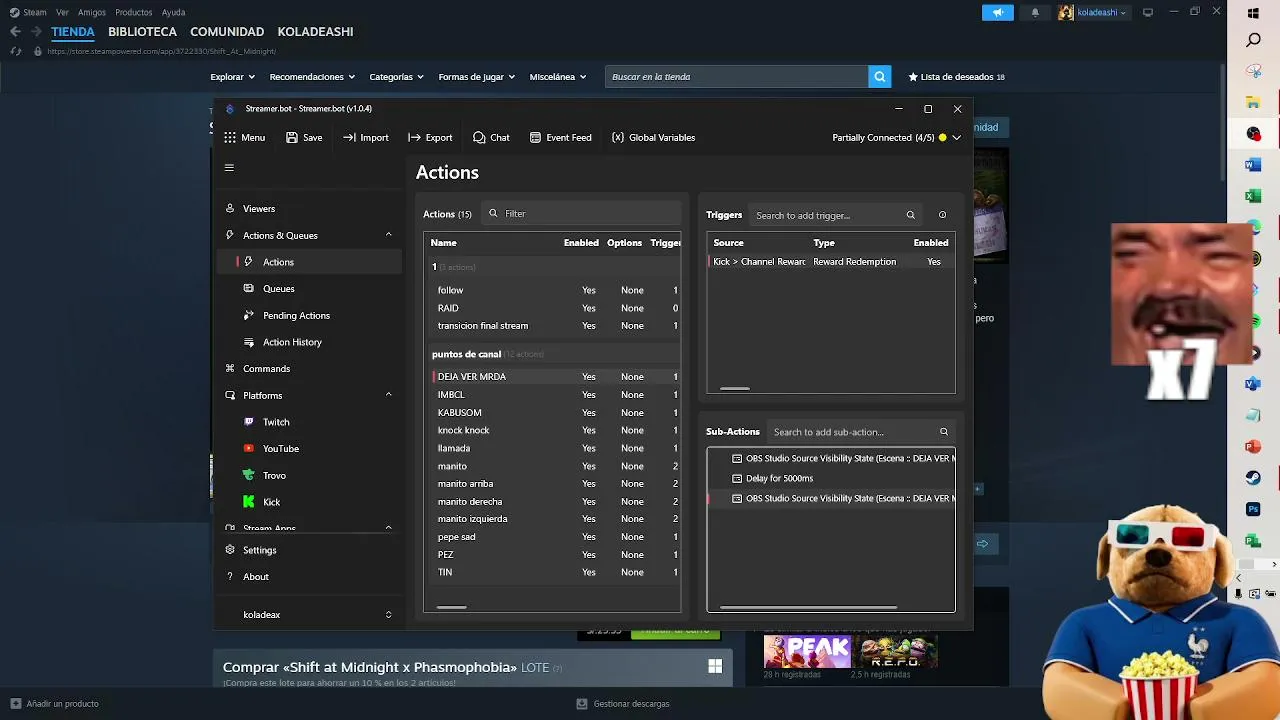The image size is (1280, 720).
Task: Open the Ayuda menu in Steam
Action: click(173, 13)
